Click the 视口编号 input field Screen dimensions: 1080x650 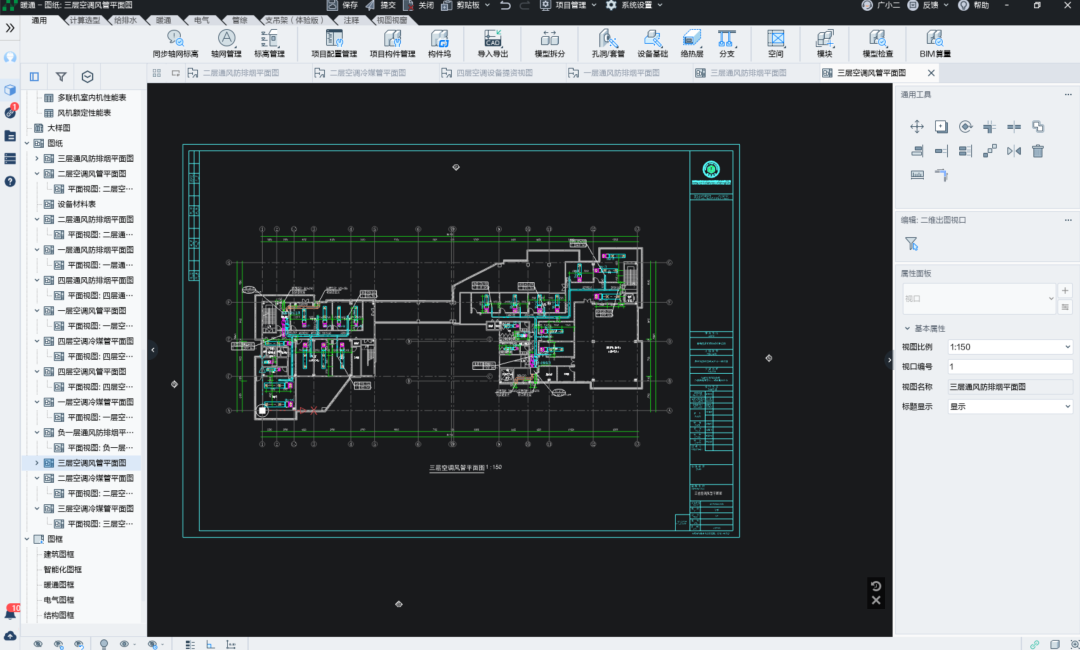click(x=1009, y=366)
